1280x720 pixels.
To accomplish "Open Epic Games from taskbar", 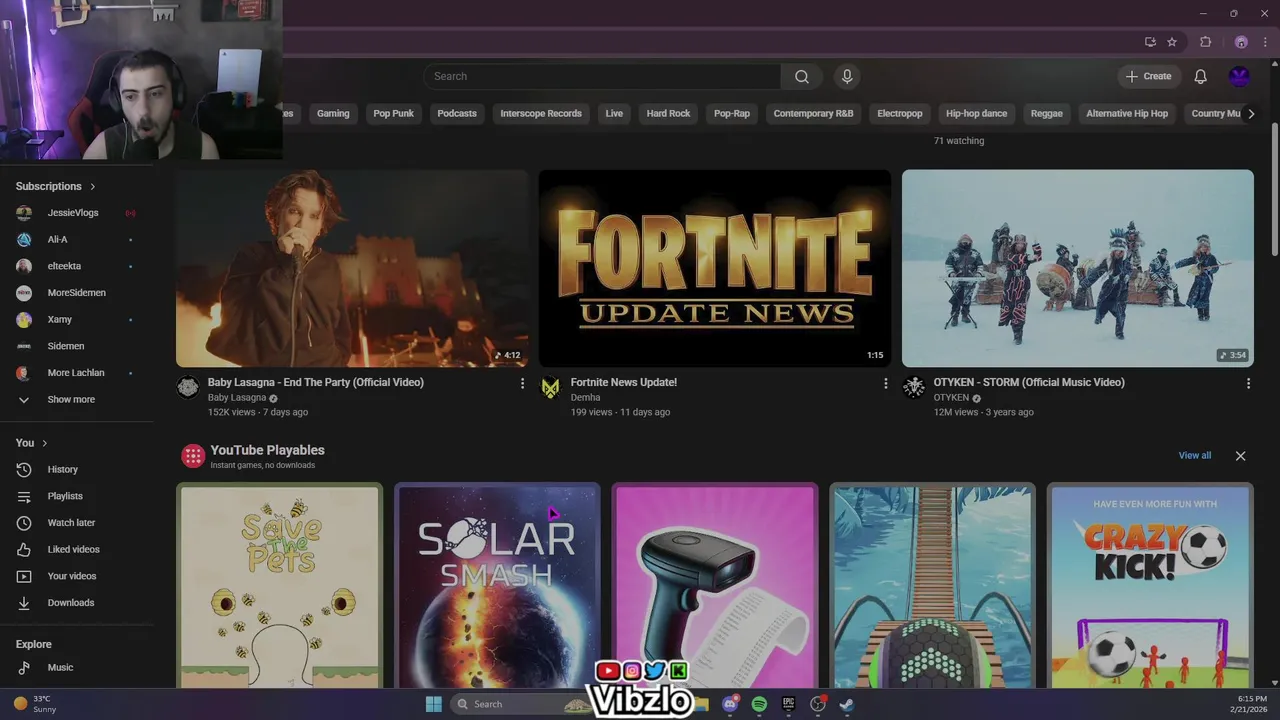I will [788, 704].
